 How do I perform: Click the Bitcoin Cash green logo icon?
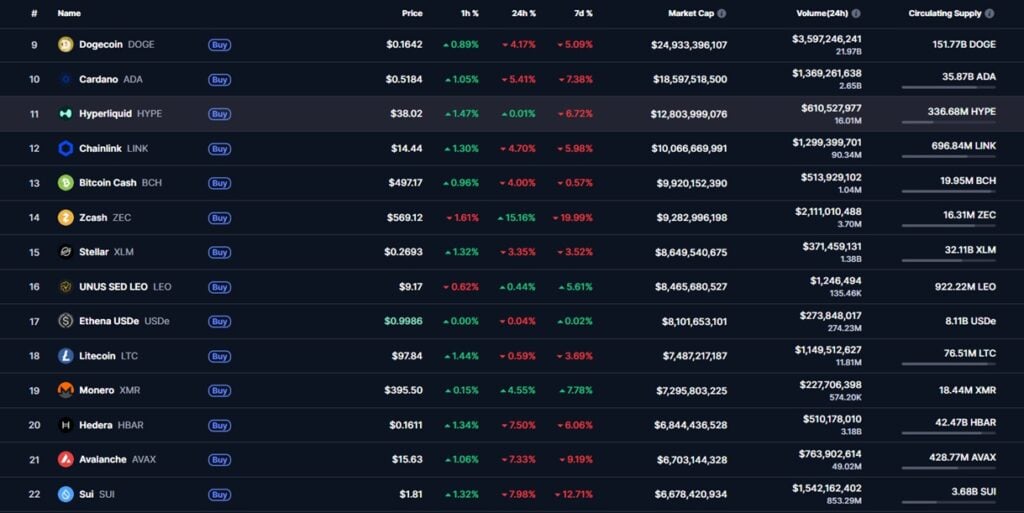point(66,183)
